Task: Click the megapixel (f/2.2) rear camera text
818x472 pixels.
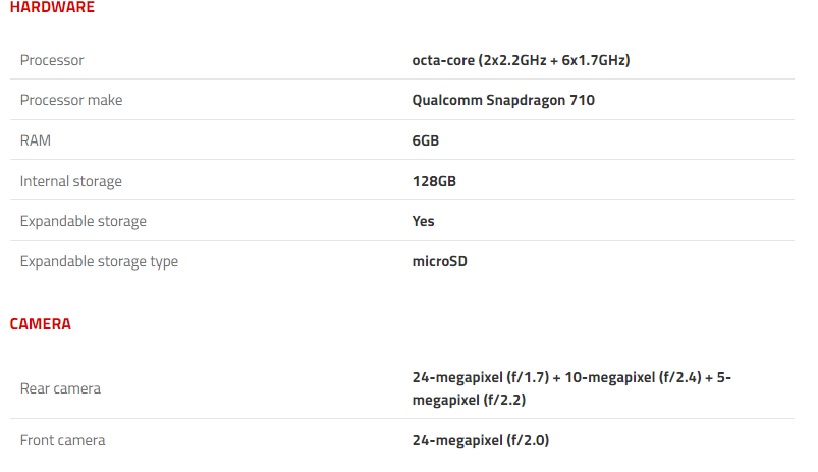Action: point(469,400)
